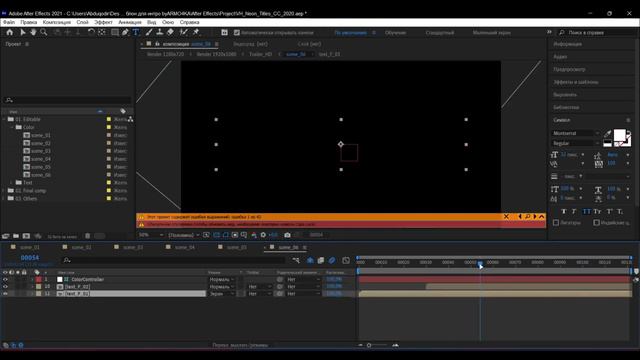Select the Eraser tool
The image size is (640, 360).
170,32
